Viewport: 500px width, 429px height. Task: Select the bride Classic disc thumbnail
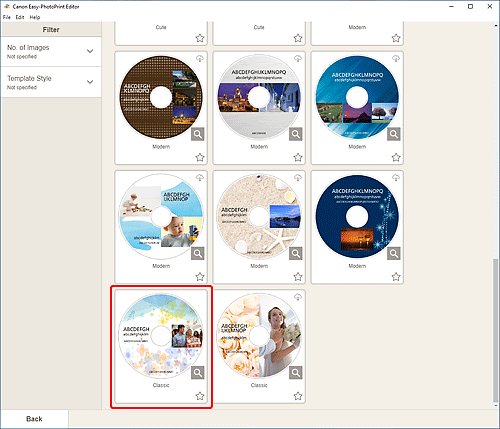coord(259,336)
